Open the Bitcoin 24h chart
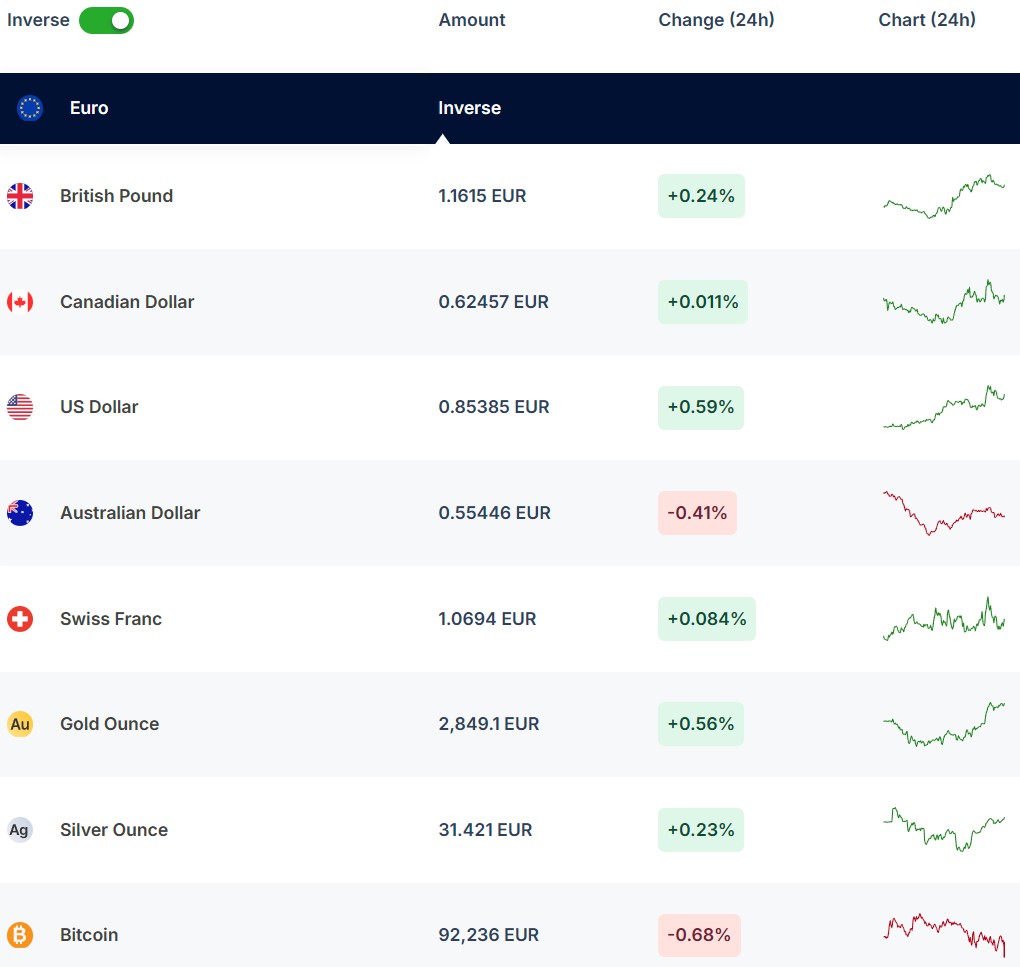1020x967 pixels. coord(944,934)
